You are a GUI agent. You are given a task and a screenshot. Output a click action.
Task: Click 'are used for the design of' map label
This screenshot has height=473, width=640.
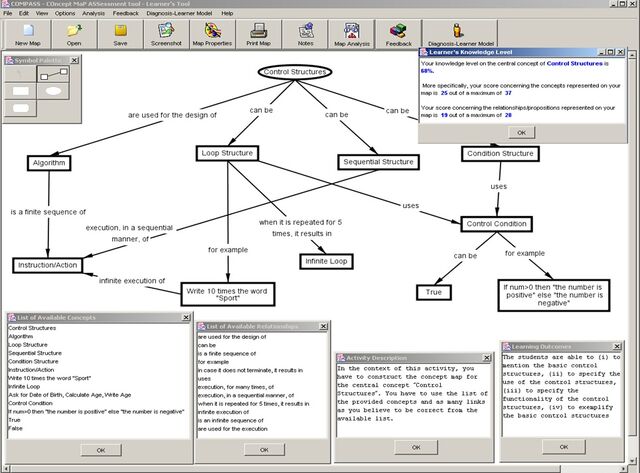tap(172, 115)
